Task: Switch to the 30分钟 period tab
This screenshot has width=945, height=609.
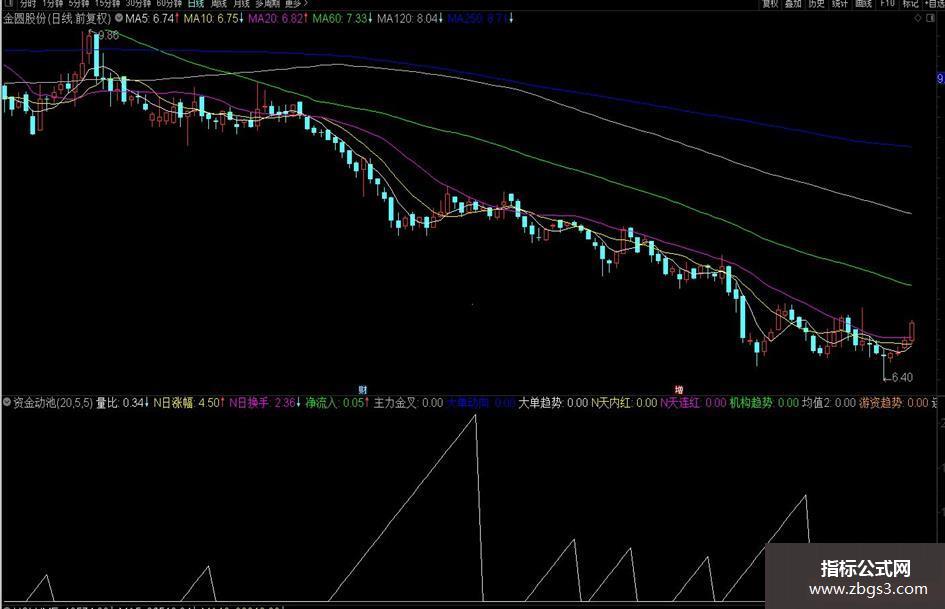Action: click(x=138, y=4)
